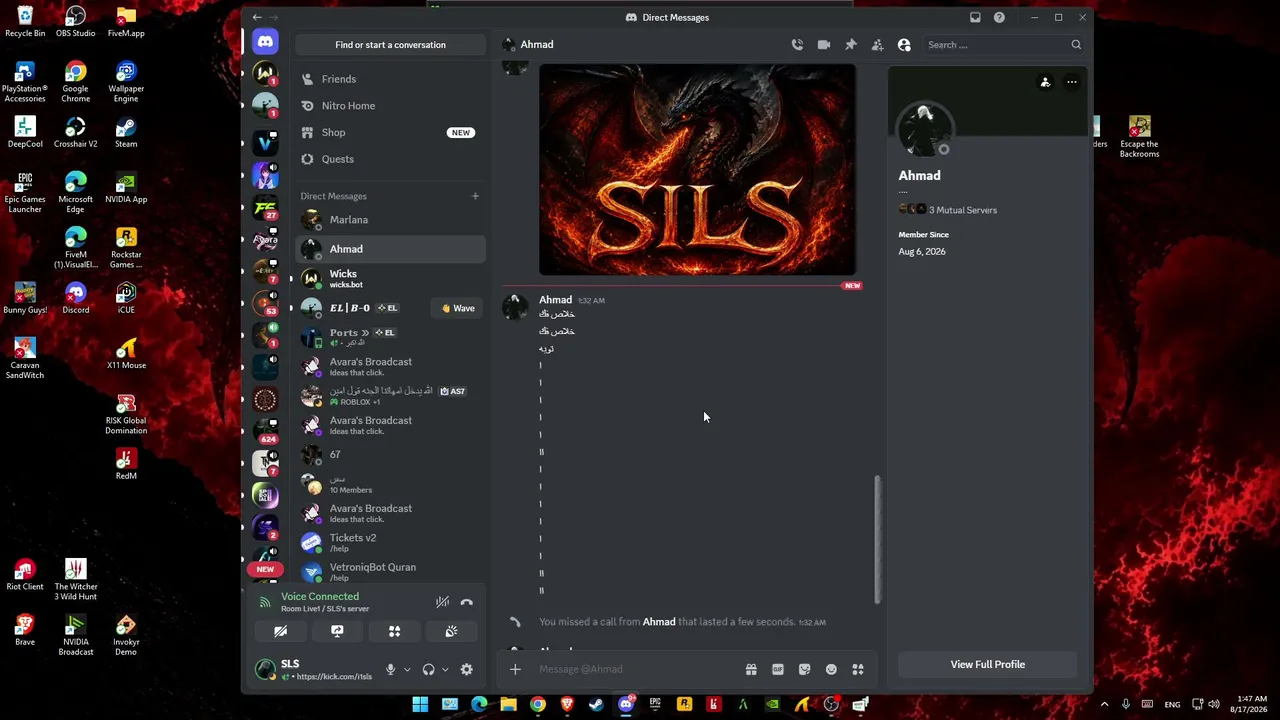Share your screen in voice
1280x720 pixels.
pos(337,632)
